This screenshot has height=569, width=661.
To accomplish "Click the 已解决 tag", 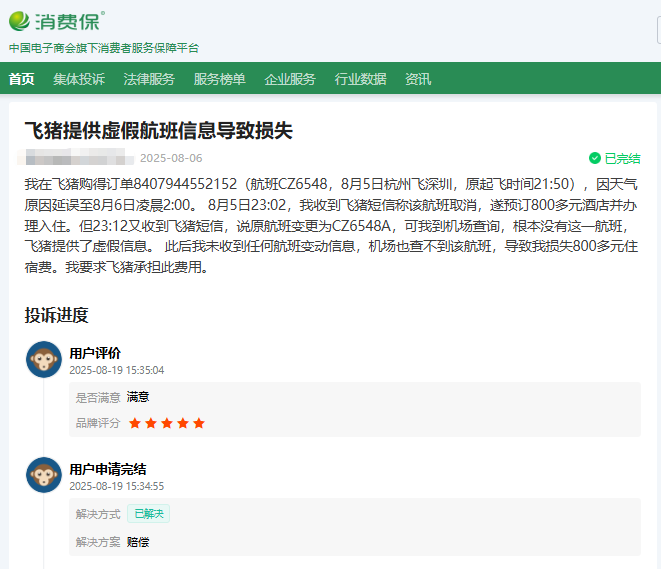I will pos(148,513).
